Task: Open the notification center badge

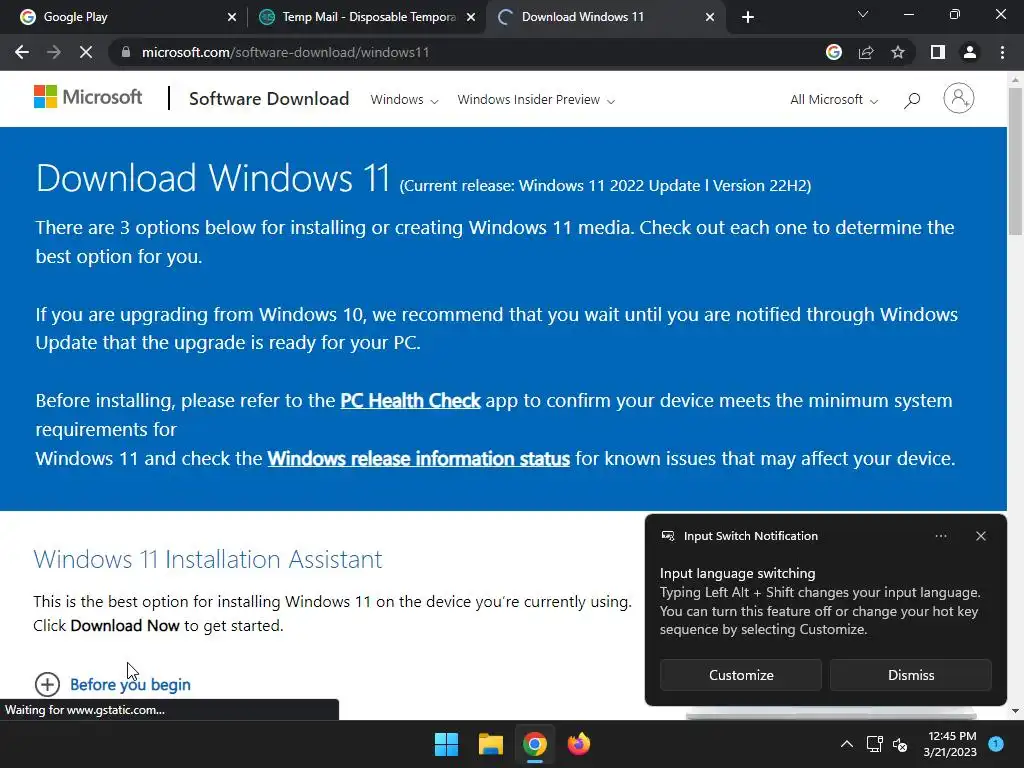Action: pyautogui.click(x=996, y=744)
